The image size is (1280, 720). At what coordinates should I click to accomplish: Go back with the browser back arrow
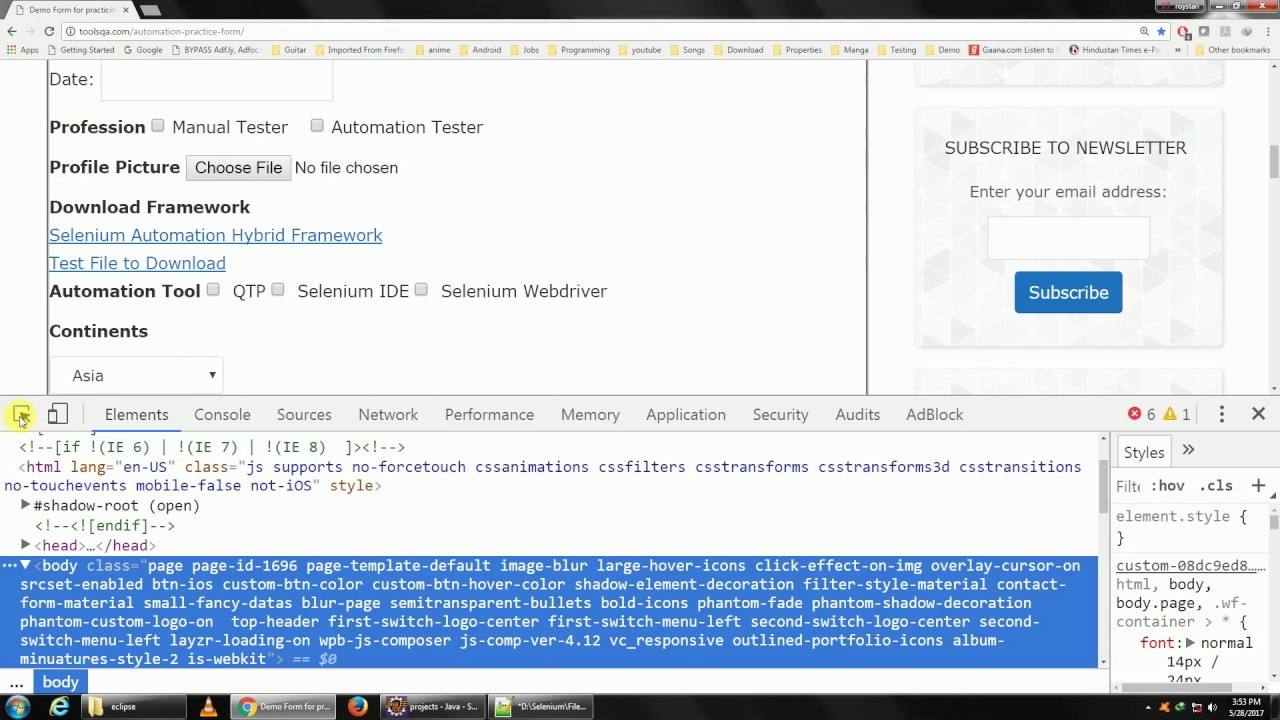12,31
